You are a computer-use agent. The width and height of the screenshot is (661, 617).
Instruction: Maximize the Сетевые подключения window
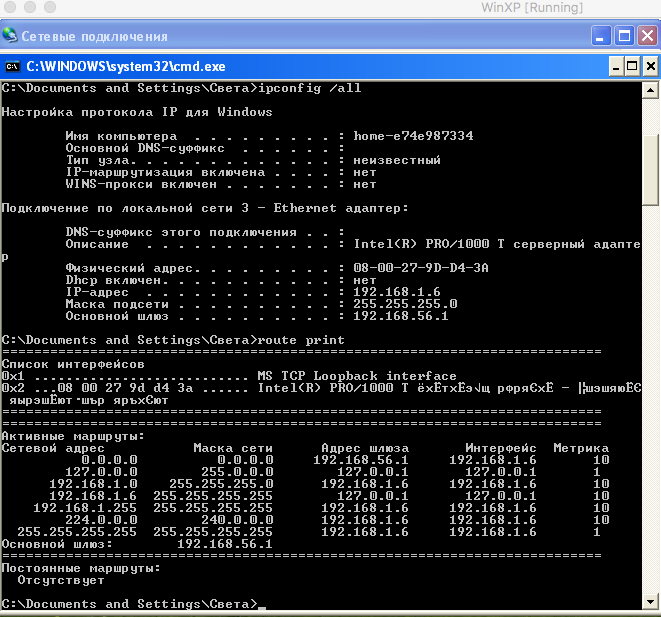624,36
